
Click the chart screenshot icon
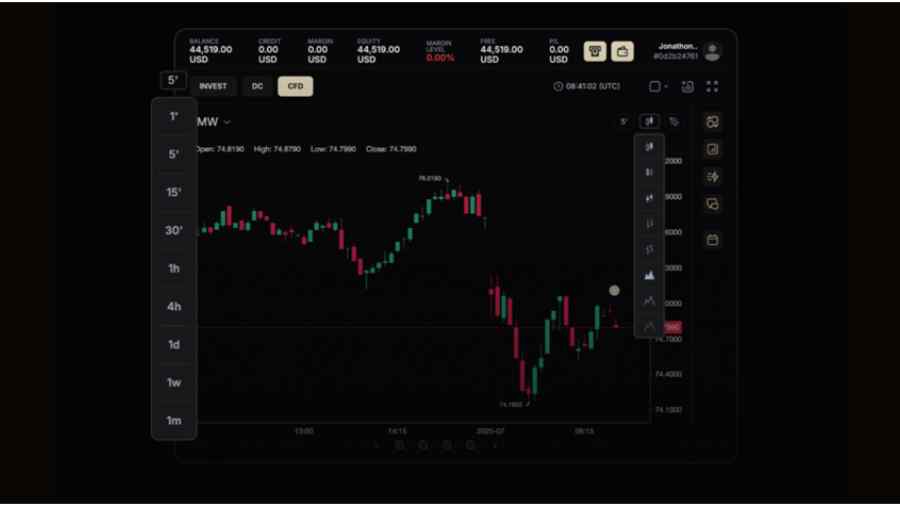click(688, 87)
